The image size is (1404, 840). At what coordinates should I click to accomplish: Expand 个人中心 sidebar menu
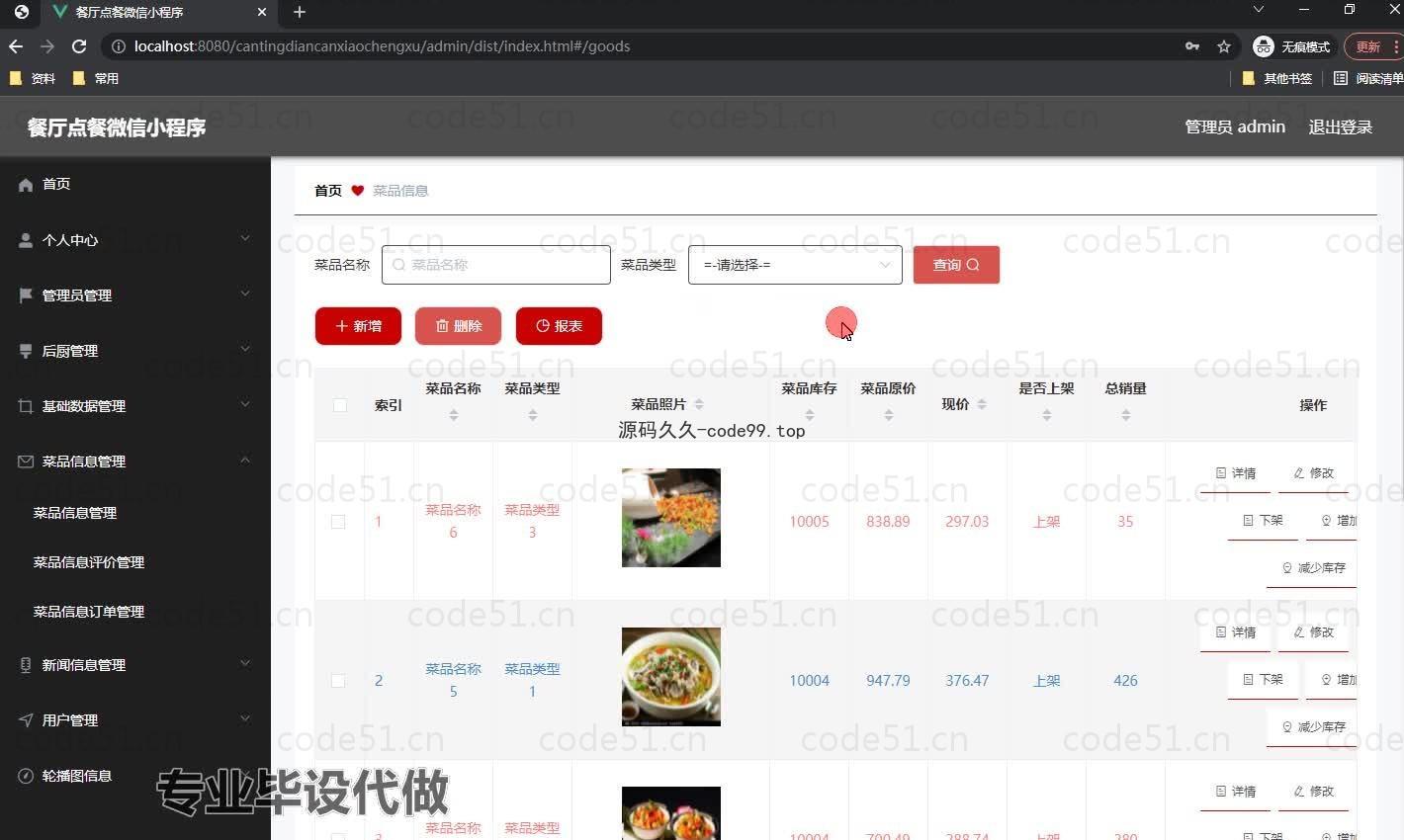(245, 238)
